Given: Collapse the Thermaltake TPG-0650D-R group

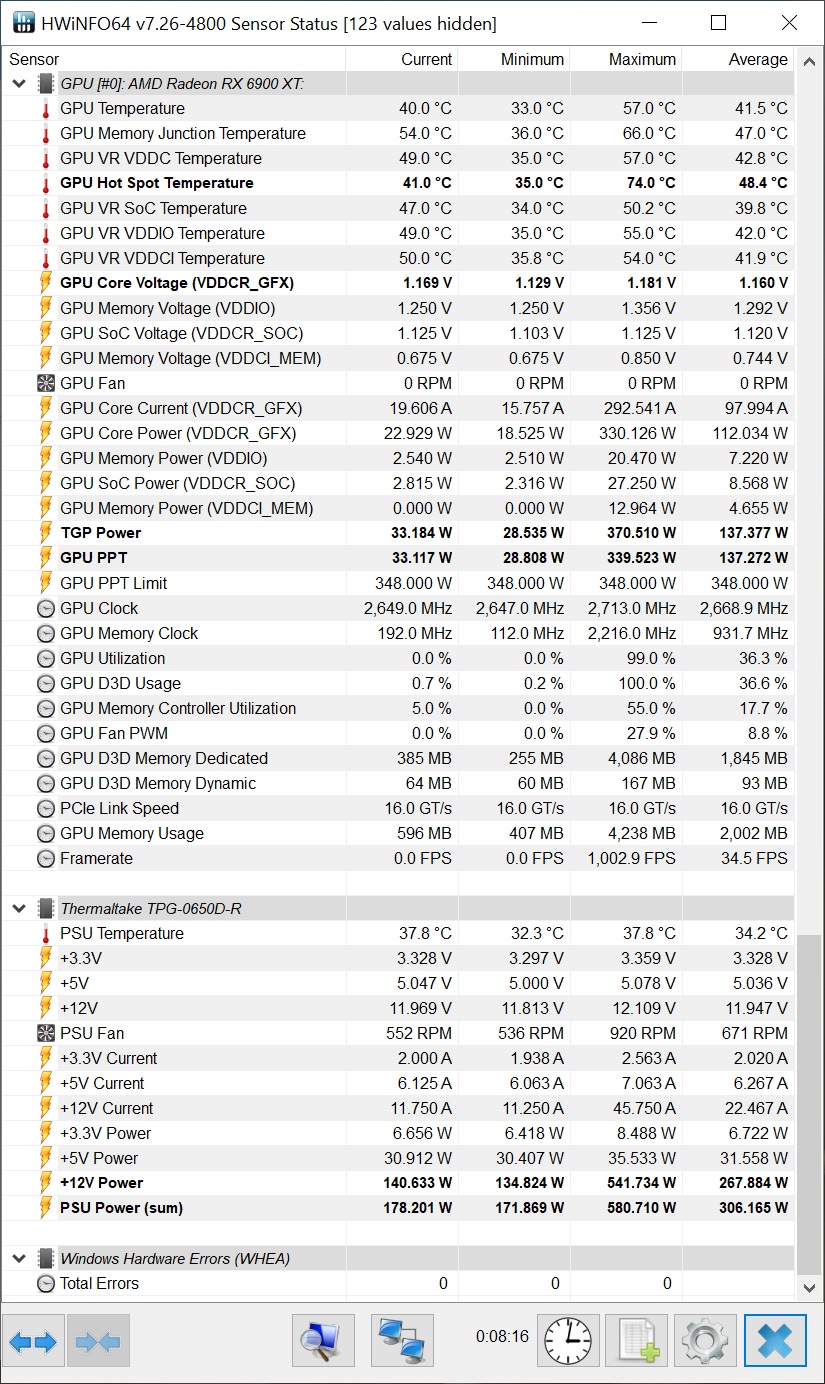Looking at the screenshot, I should [19, 909].
